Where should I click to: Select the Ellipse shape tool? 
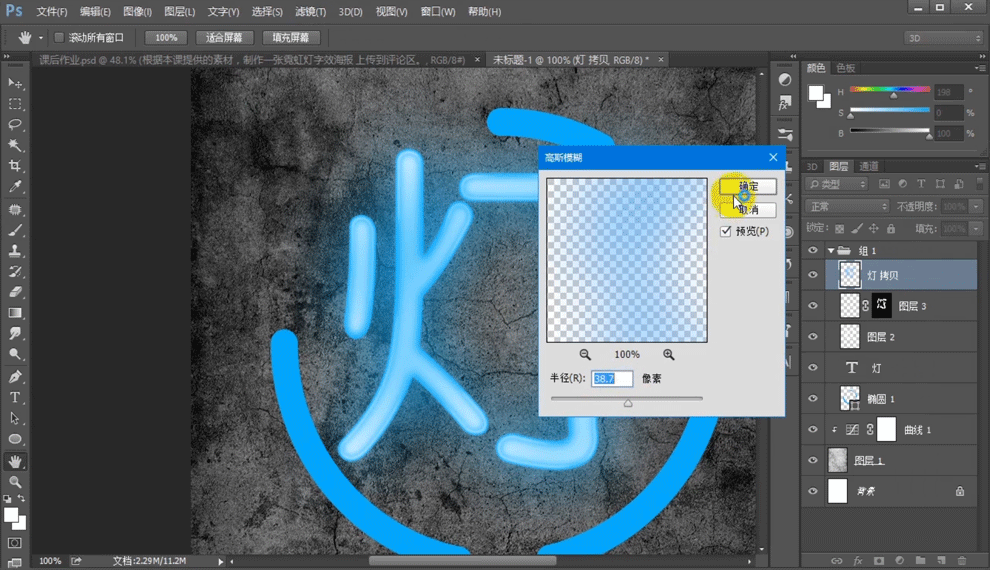(x=15, y=439)
